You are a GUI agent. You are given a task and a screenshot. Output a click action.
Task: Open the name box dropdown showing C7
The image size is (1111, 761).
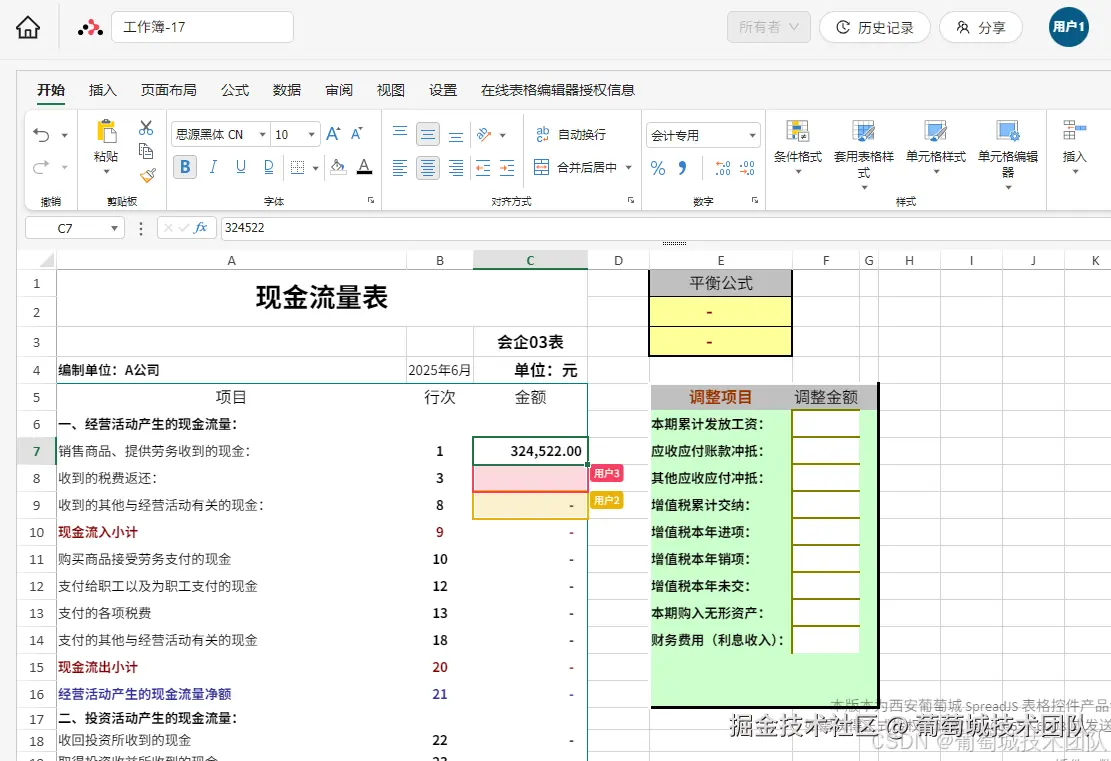(114, 227)
